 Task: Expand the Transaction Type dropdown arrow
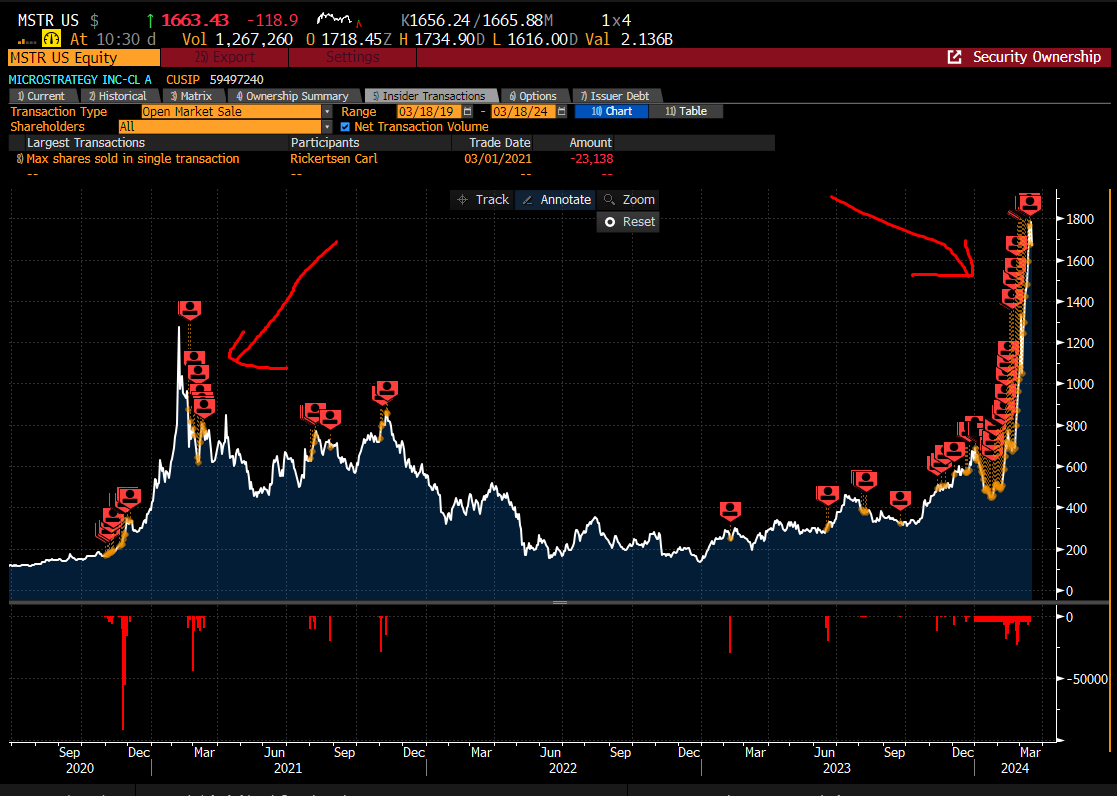click(327, 112)
